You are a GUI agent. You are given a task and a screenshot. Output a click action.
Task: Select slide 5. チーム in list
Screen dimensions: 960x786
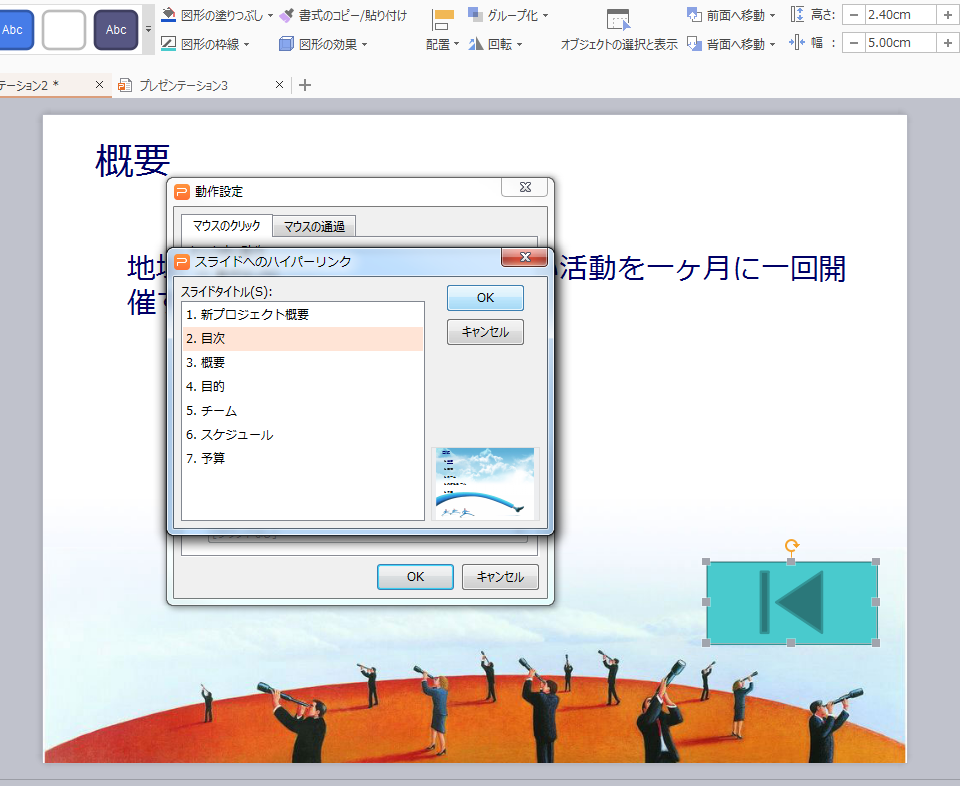(x=303, y=410)
